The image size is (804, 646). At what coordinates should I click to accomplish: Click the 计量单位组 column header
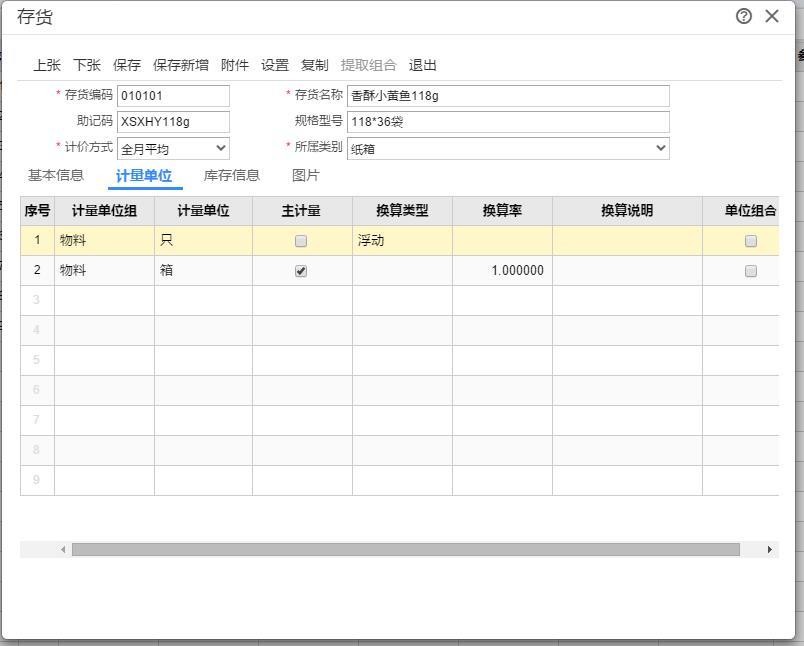[x=105, y=211]
